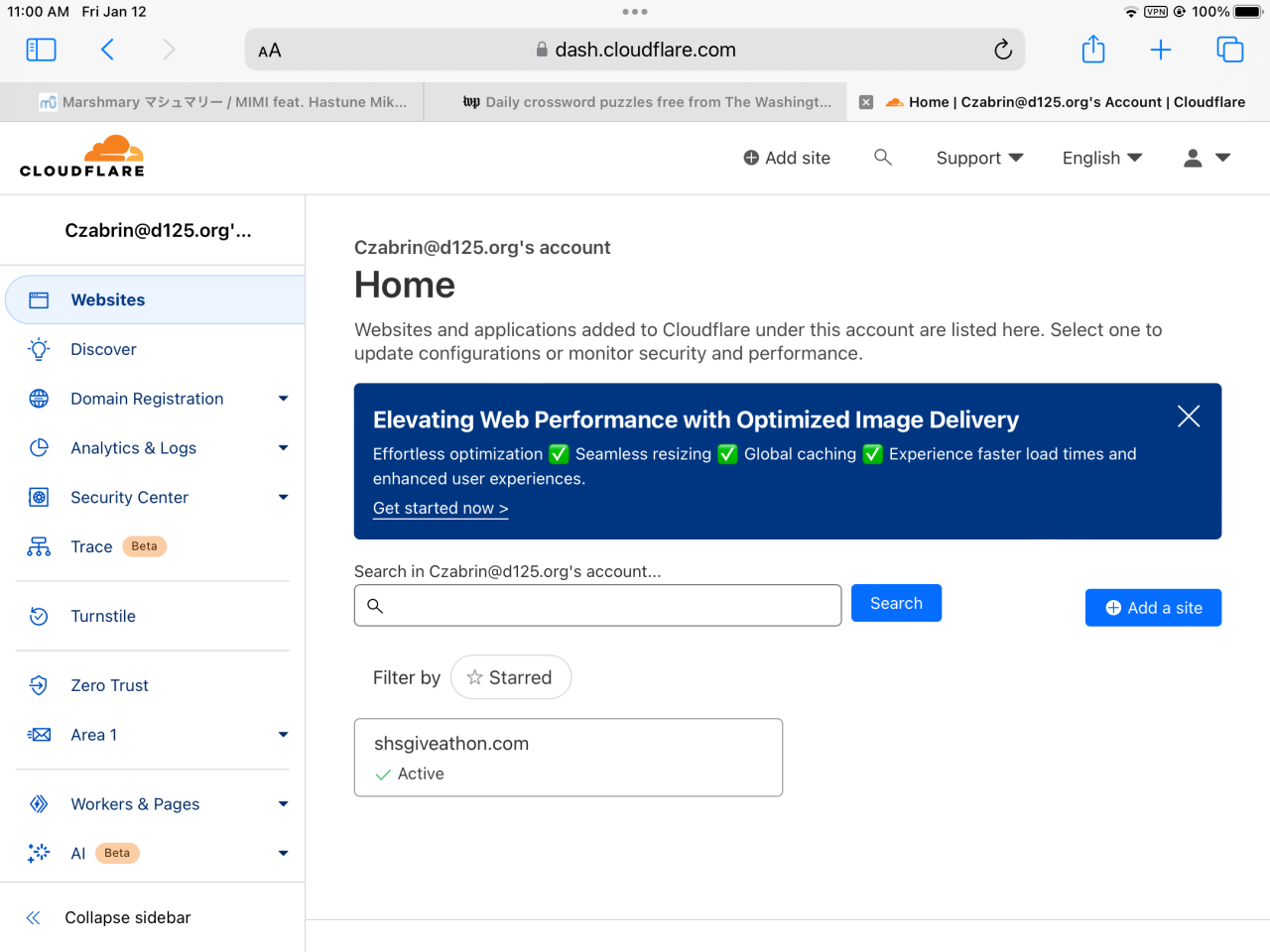Click the AI sparkle icon
Image resolution: width=1270 pixels, height=952 pixels.
coord(39,853)
